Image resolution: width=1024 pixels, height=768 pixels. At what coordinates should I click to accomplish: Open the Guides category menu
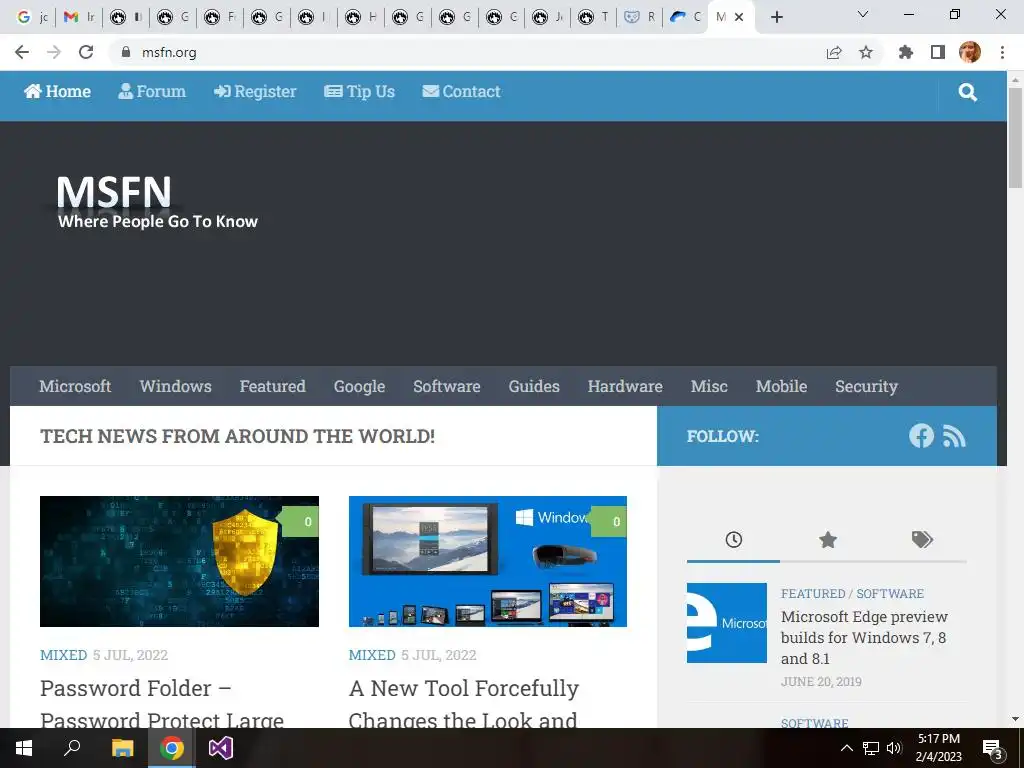coord(534,386)
